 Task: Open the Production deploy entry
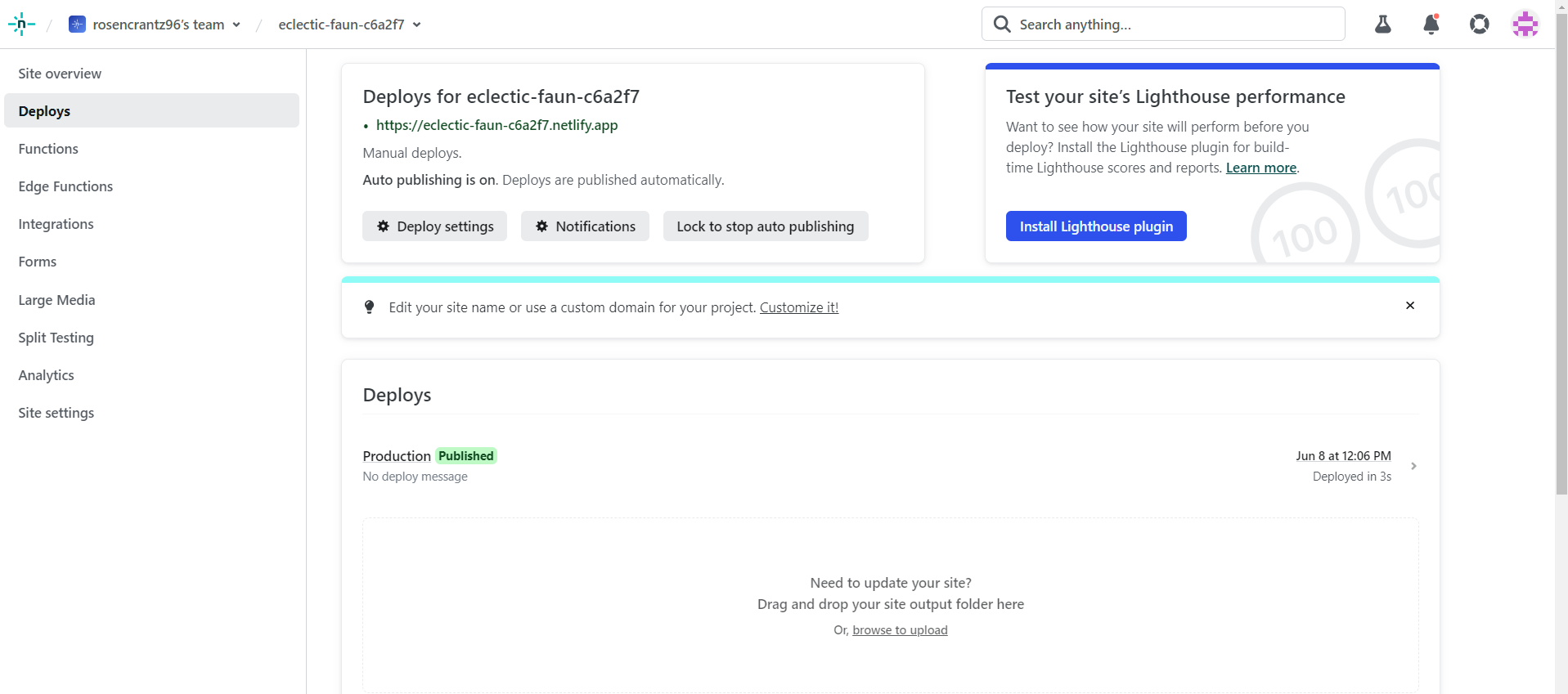(x=891, y=466)
